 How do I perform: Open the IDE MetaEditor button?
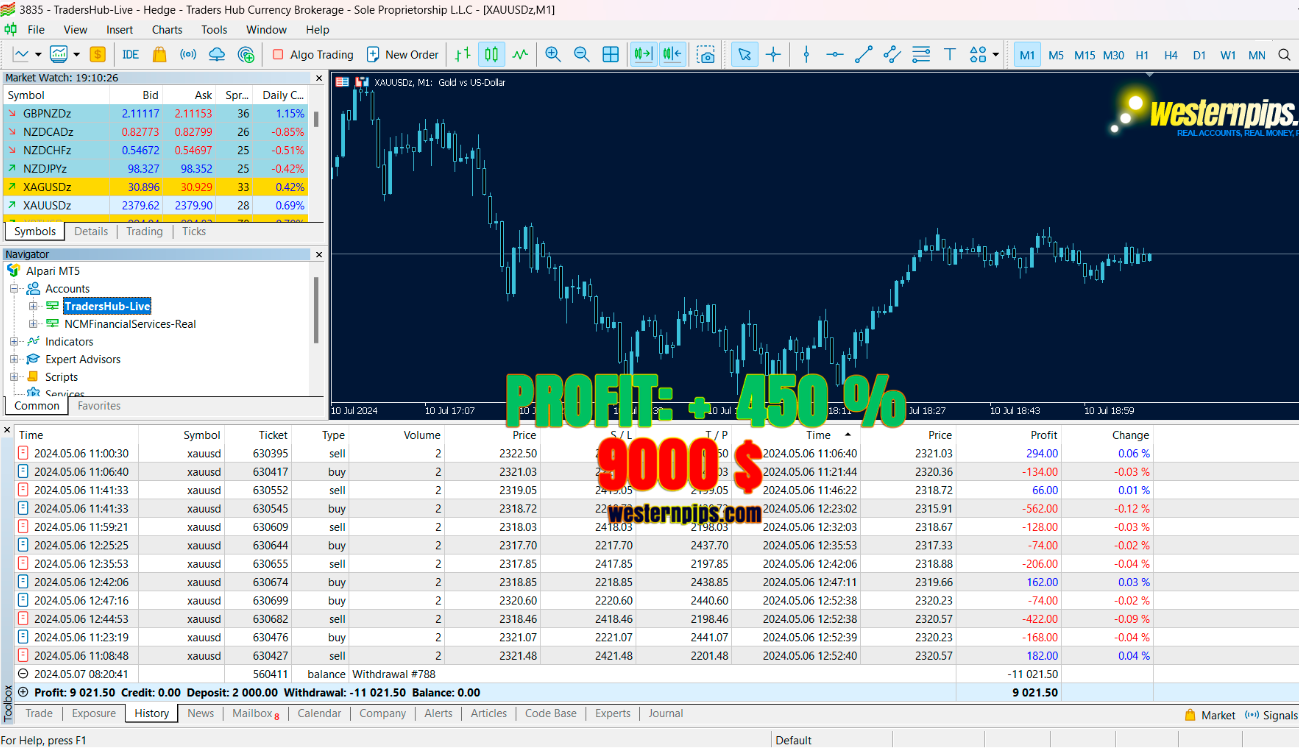[x=130, y=54]
